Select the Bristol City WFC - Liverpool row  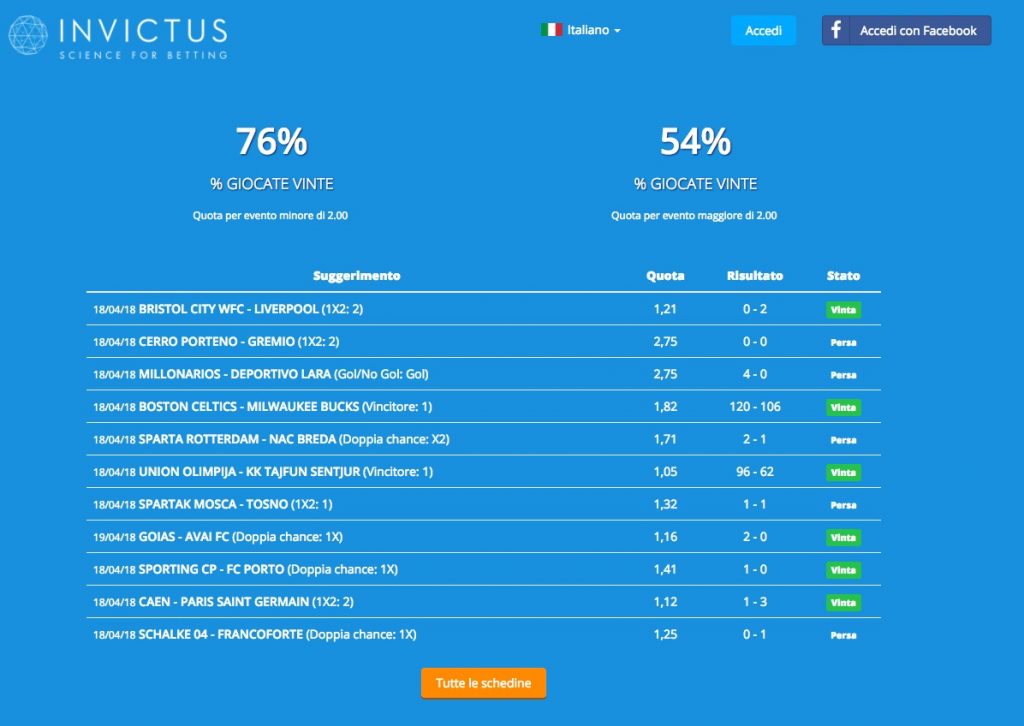pyautogui.click(x=483, y=309)
